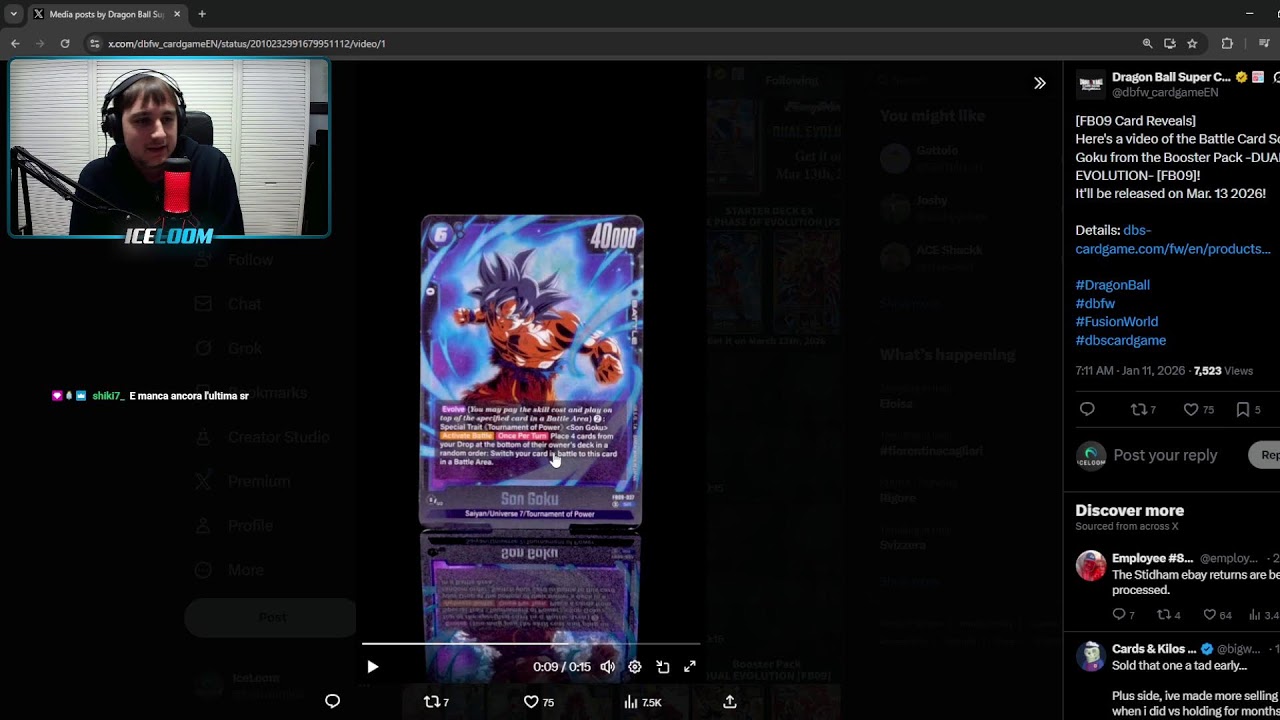Open video settings gear
This screenshot has width=1280, height=720.
[635, 667]
